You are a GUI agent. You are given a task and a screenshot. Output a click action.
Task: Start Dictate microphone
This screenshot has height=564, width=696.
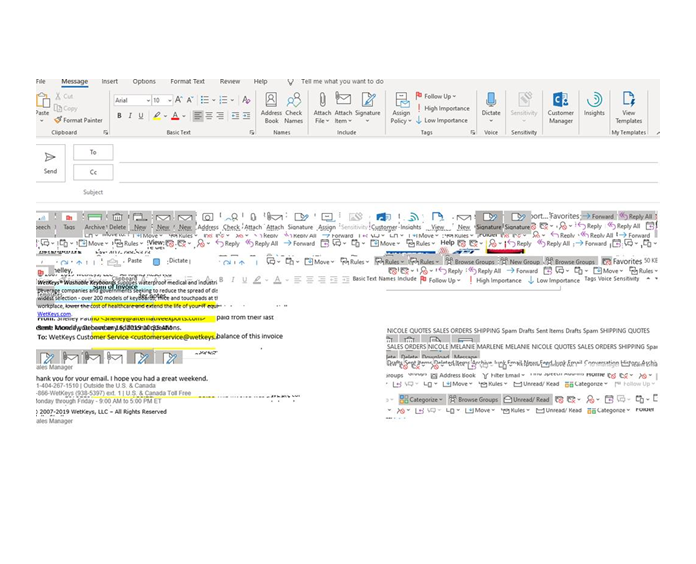click(x=491, y=100)
